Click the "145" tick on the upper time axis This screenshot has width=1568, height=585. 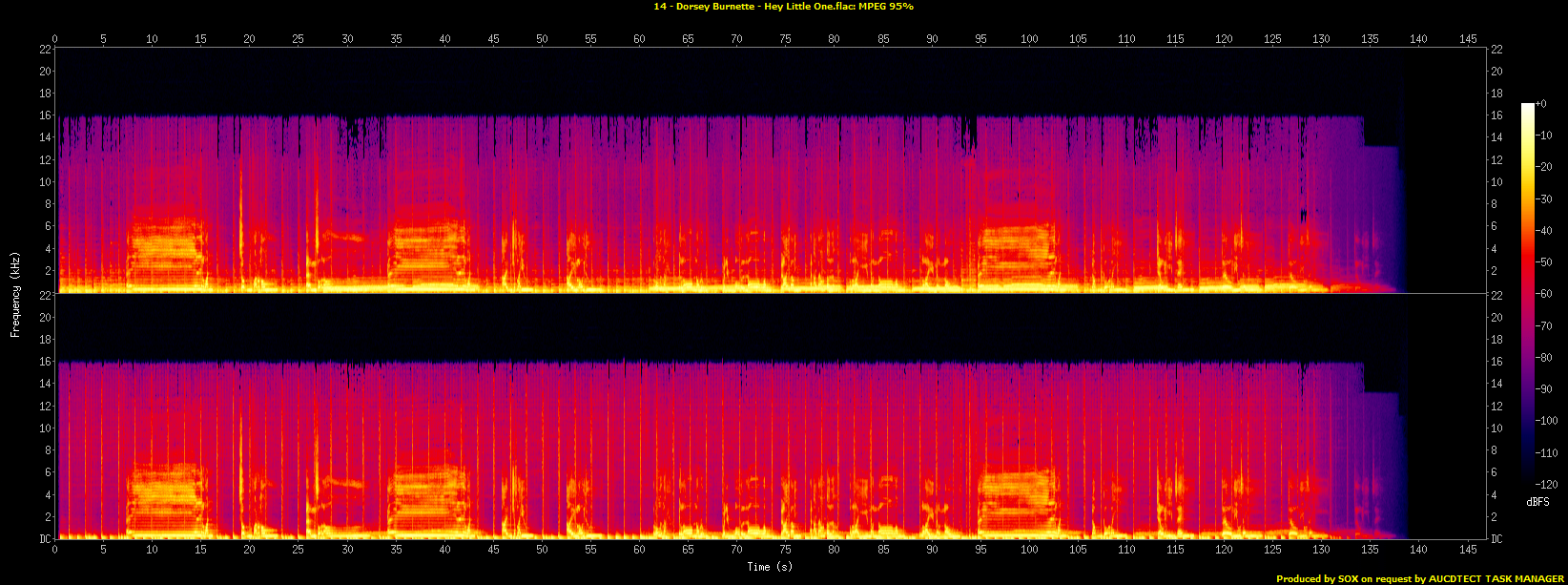(1468, 39)
